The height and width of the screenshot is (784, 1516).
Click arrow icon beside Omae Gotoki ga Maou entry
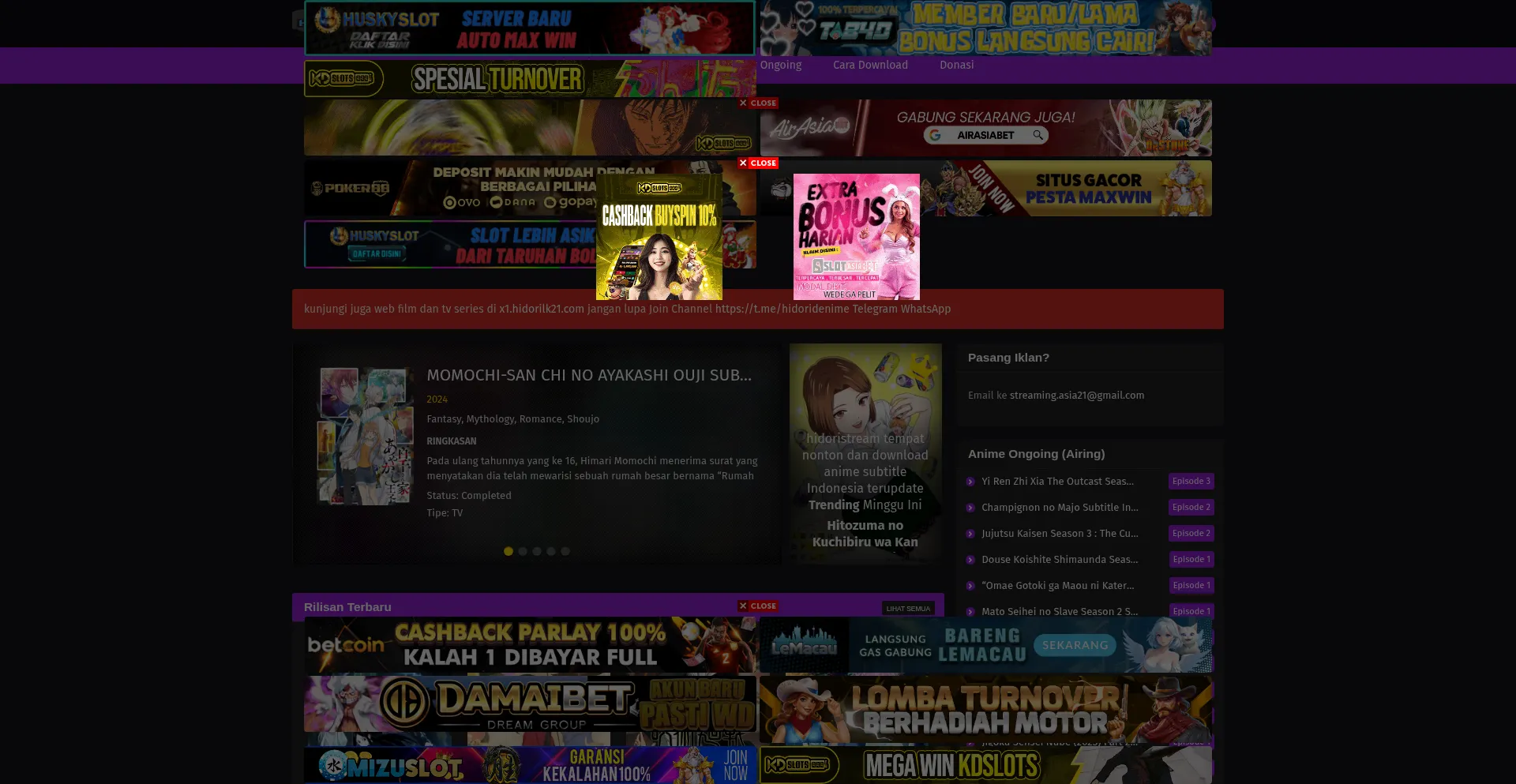972,586
